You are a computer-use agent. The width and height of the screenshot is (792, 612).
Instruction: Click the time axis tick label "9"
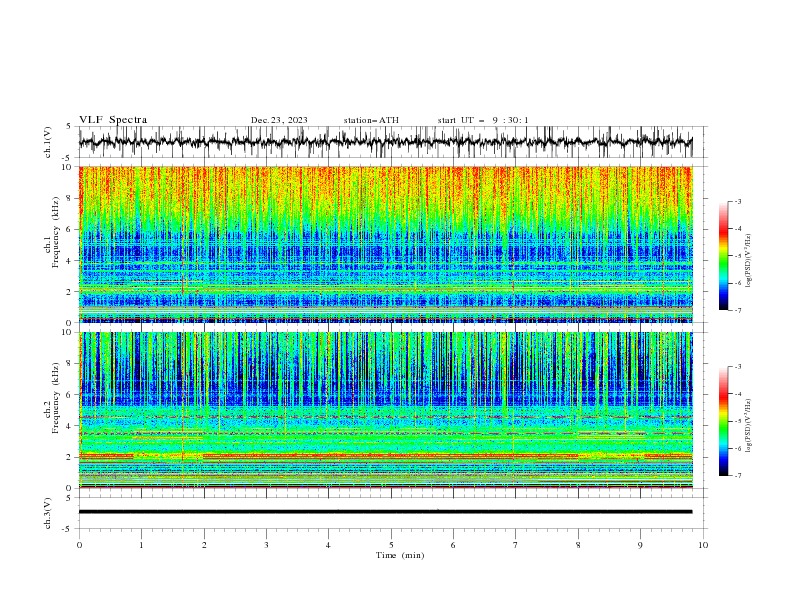point(640,545)
